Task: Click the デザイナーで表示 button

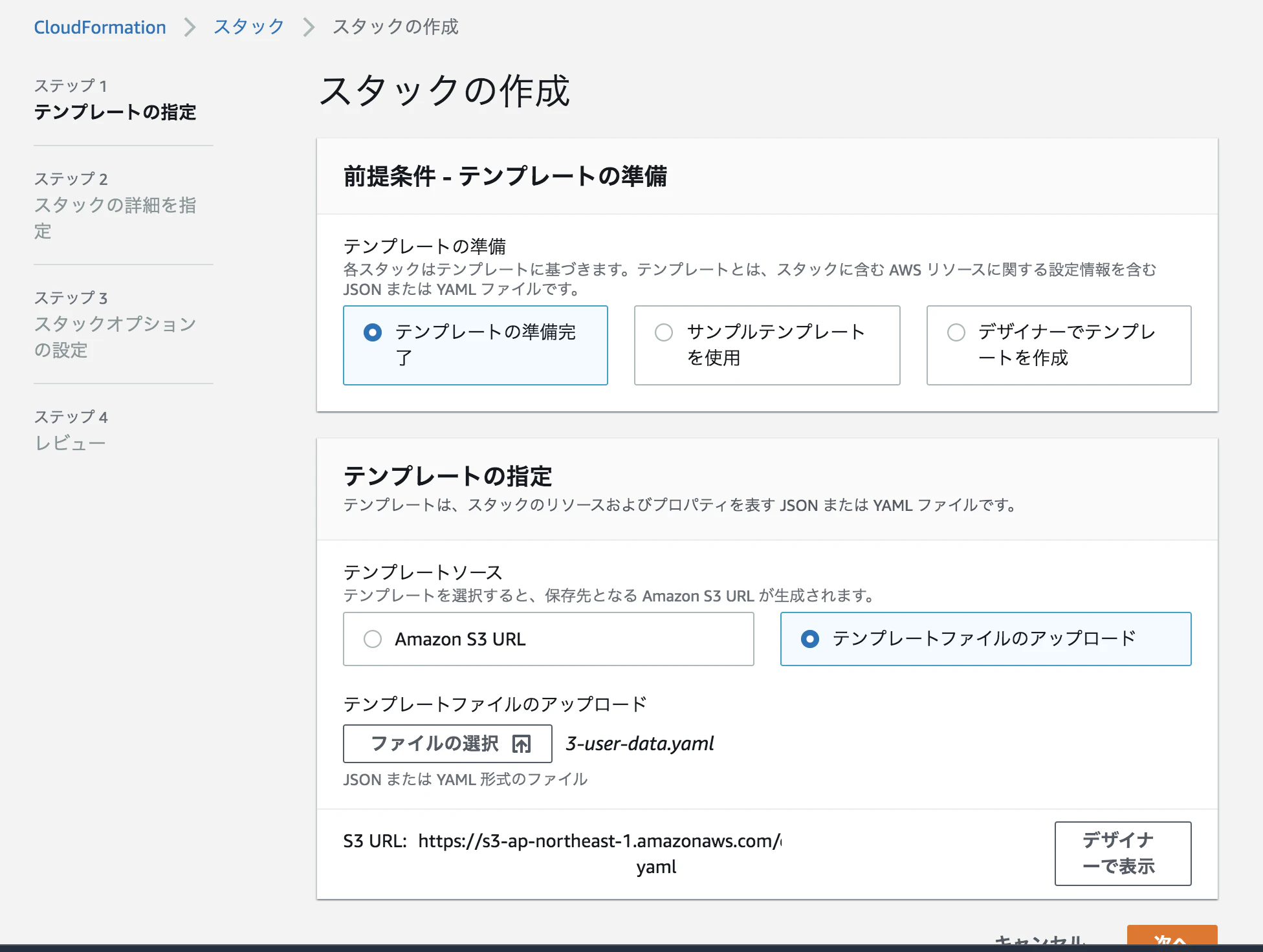Action: pos(1123,854)
